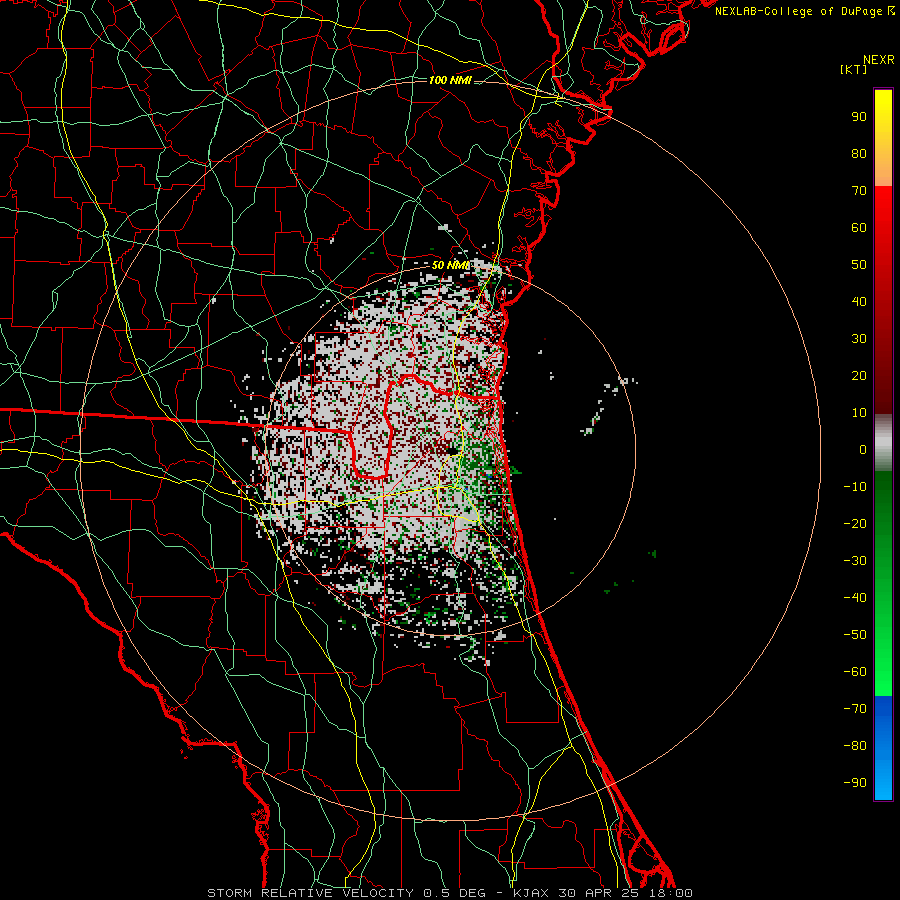Click the 30 APR 25 date text
Viewport: 900px width, 900px height.
599,893
